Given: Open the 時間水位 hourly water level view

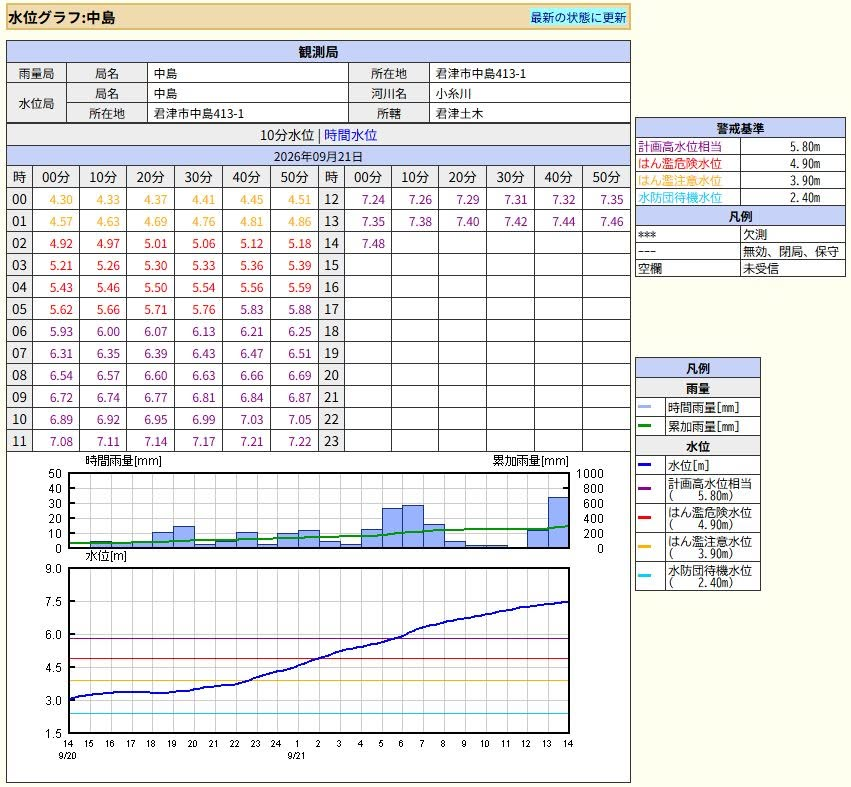Looking at the screenshot, I should tap(351, 135).
